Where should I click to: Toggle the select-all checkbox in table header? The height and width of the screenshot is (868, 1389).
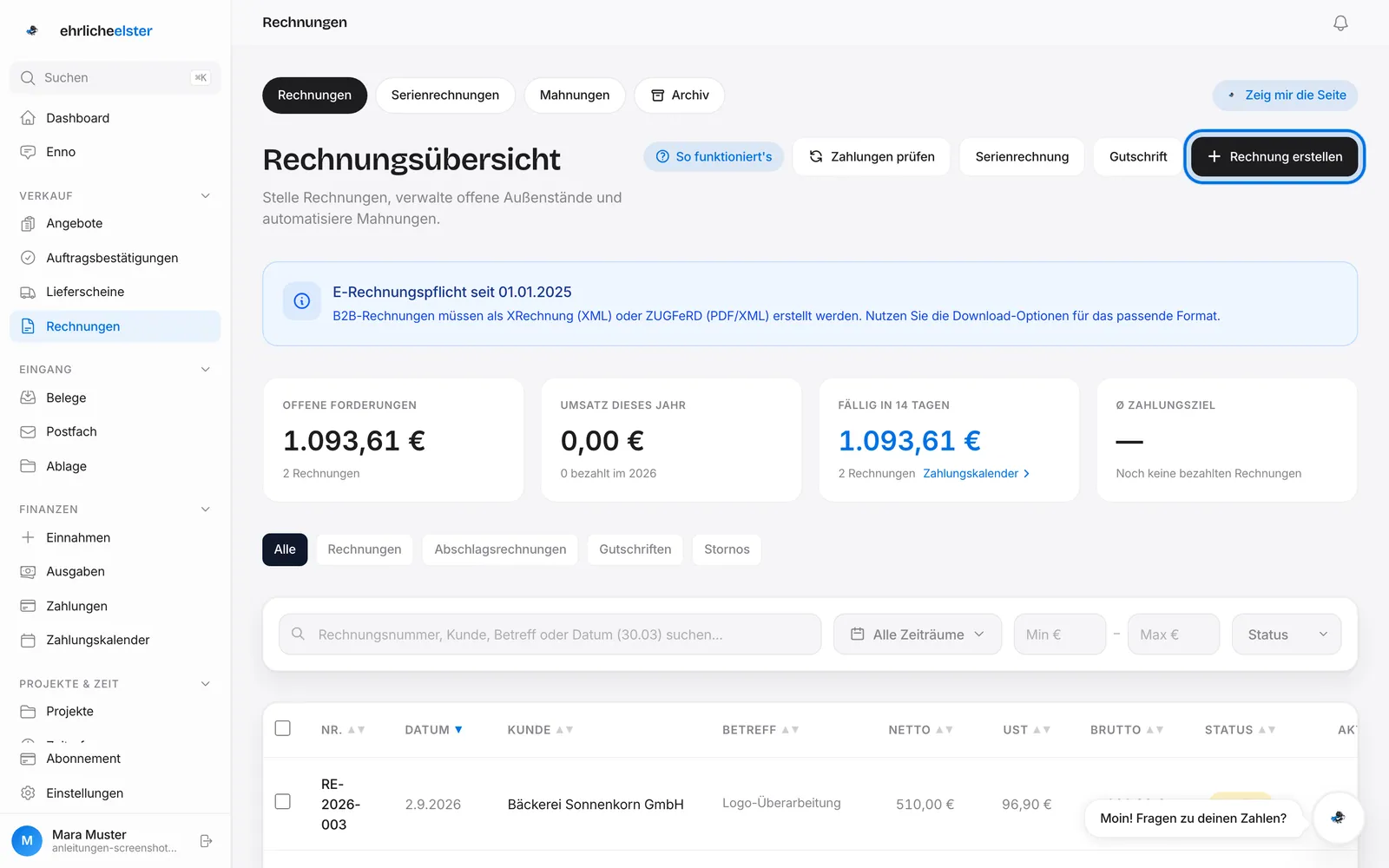click(283, 728)
